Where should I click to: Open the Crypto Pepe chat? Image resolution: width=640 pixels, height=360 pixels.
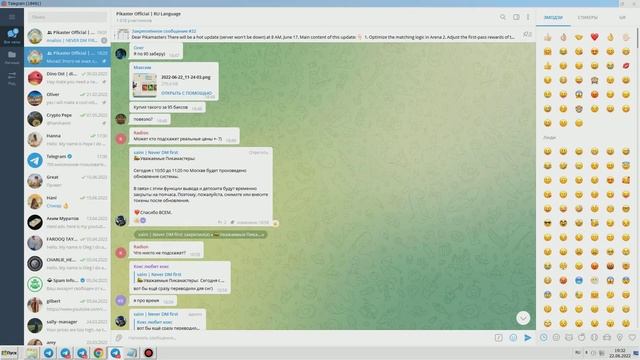[x=67, y=119]
